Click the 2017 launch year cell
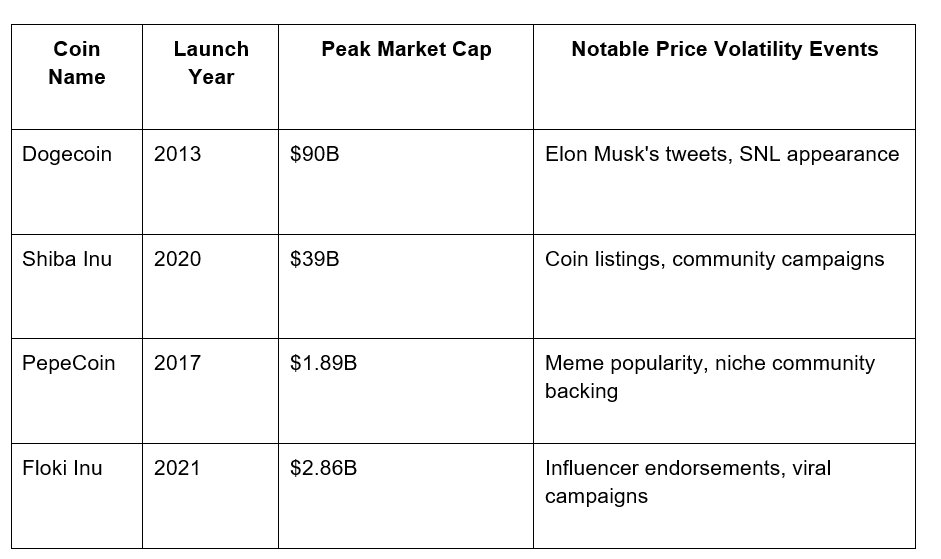Viewport: 941px width, 559px height. 211,391
